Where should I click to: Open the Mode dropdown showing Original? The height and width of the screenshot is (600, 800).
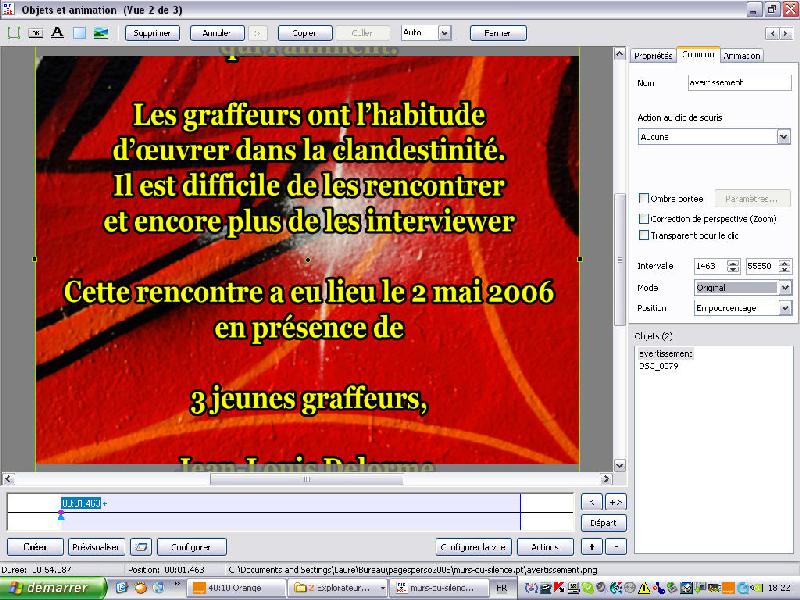(x=785, y=288)
